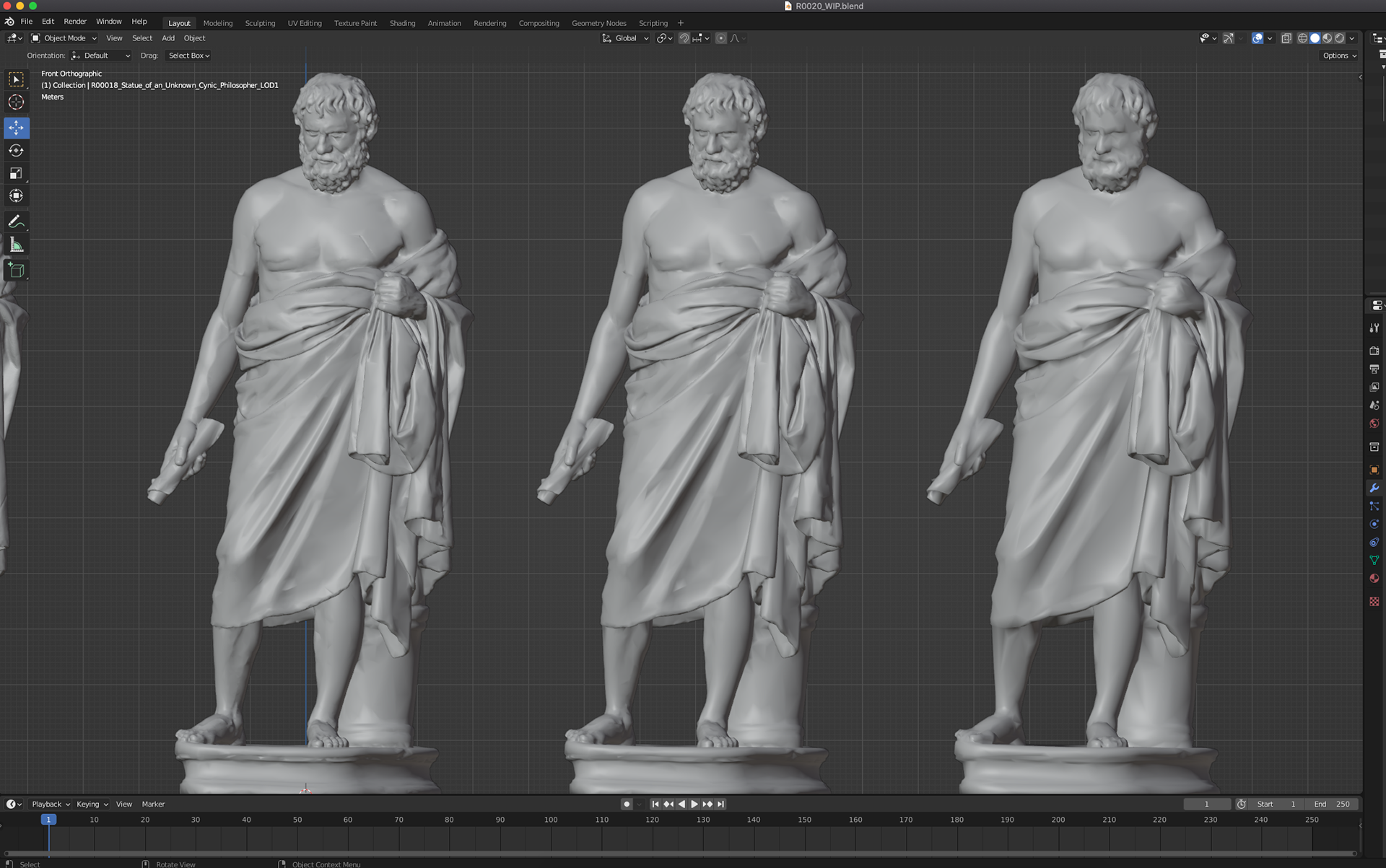Open the Object properties tab

(1374, 470)
